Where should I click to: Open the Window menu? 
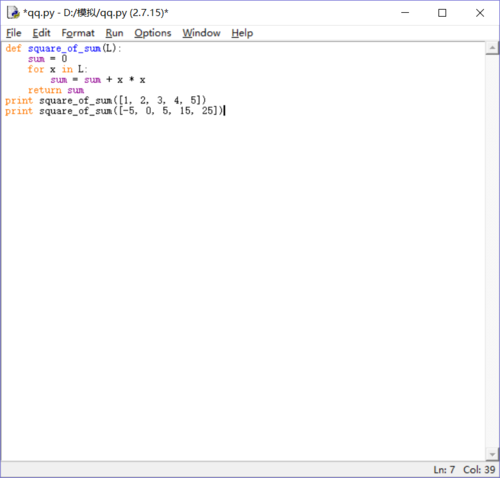pos(201,33)
